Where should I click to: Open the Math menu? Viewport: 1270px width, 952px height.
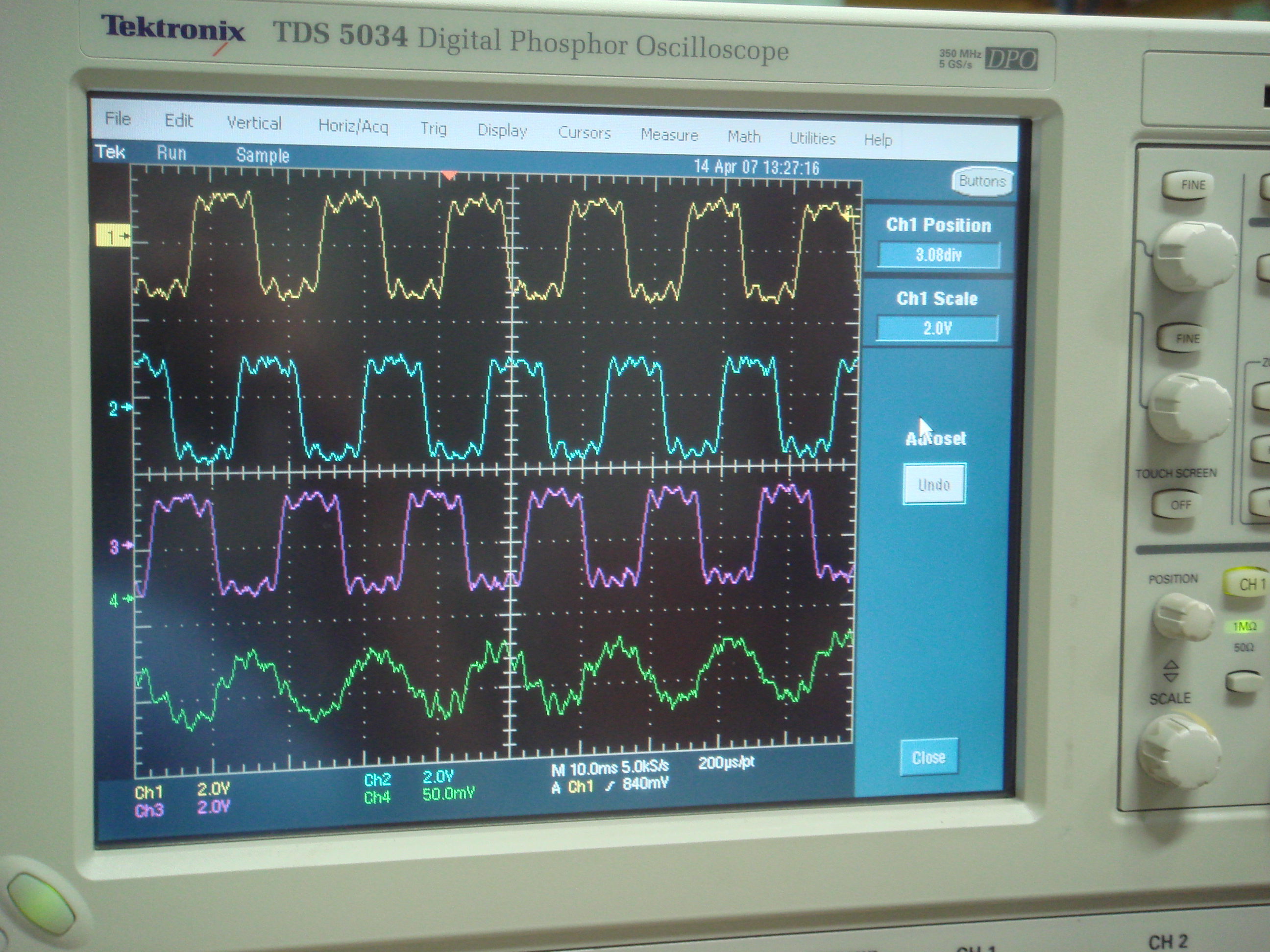[743, 137]
